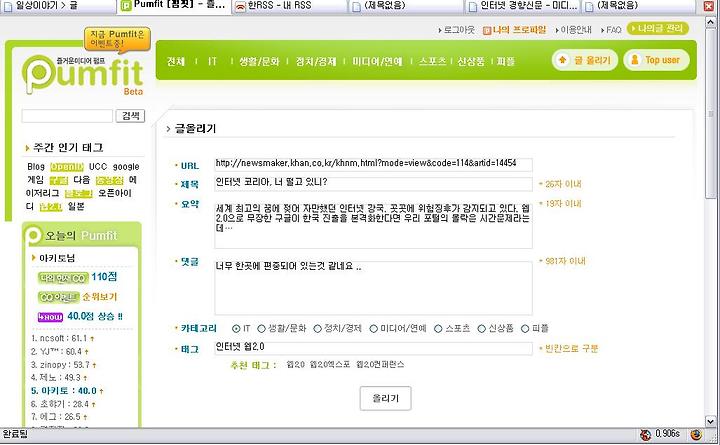The height and width of the screenshot is (445, 720).
Task: Submit with the 올리기 button
Action: click(385, 398)
